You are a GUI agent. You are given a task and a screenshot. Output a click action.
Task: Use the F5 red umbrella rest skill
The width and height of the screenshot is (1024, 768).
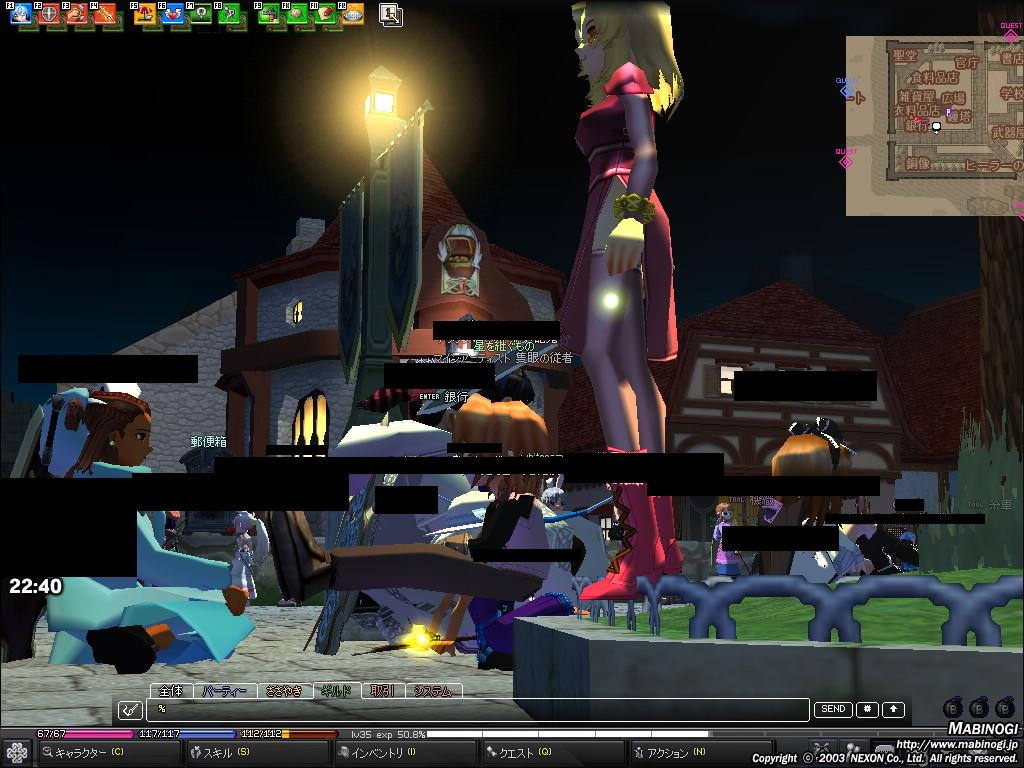[x=145, y=14]
